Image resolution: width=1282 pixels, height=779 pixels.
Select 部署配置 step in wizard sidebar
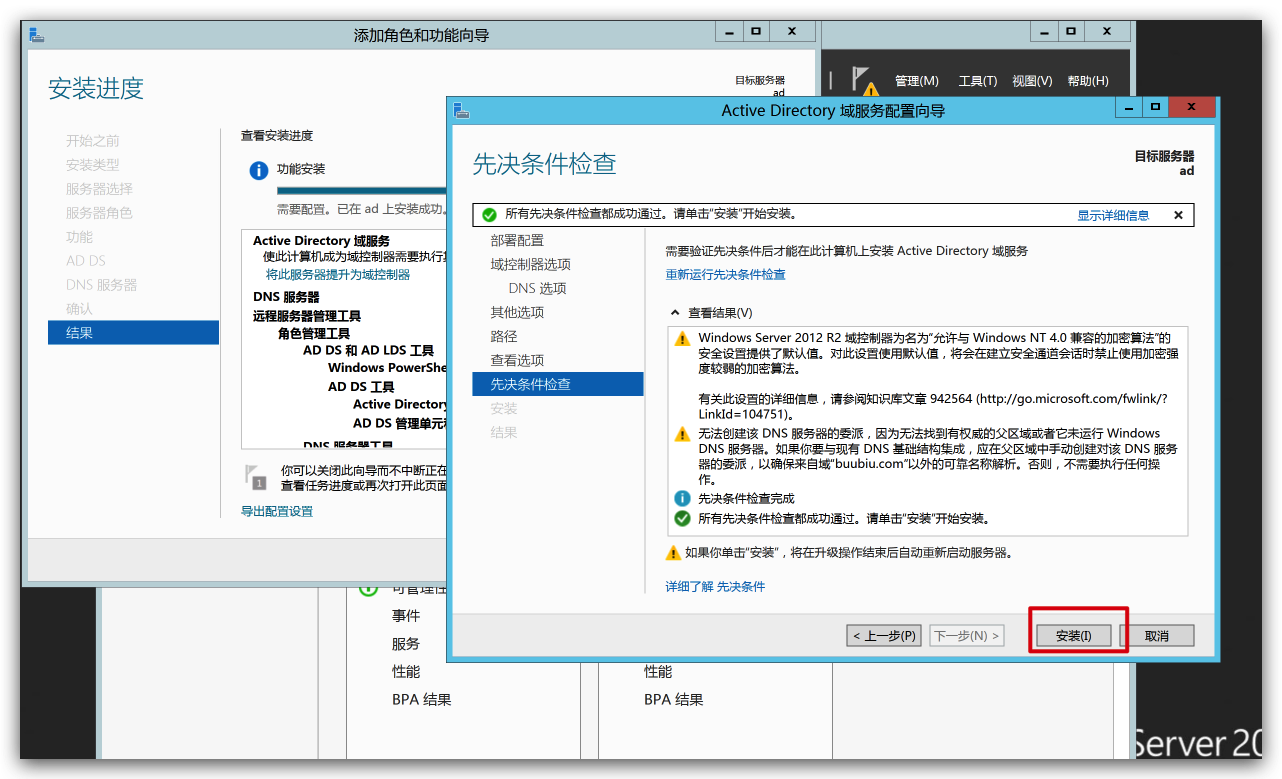click(x=517, y=240)
